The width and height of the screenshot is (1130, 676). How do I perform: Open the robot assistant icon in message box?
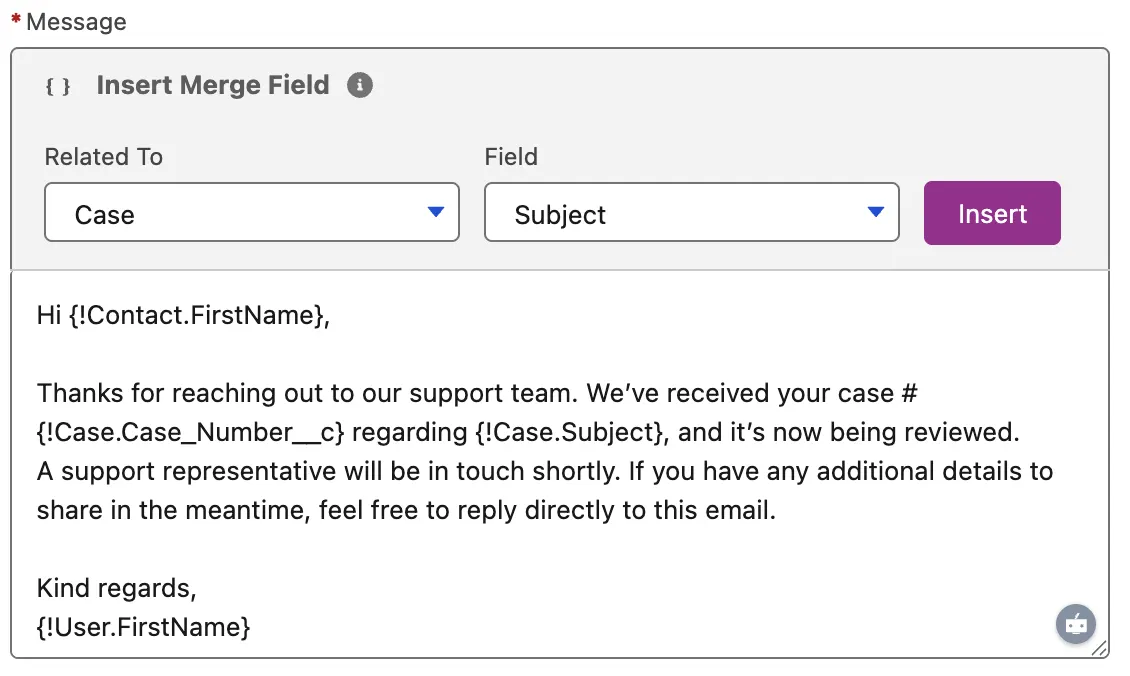click(1076, 624)
